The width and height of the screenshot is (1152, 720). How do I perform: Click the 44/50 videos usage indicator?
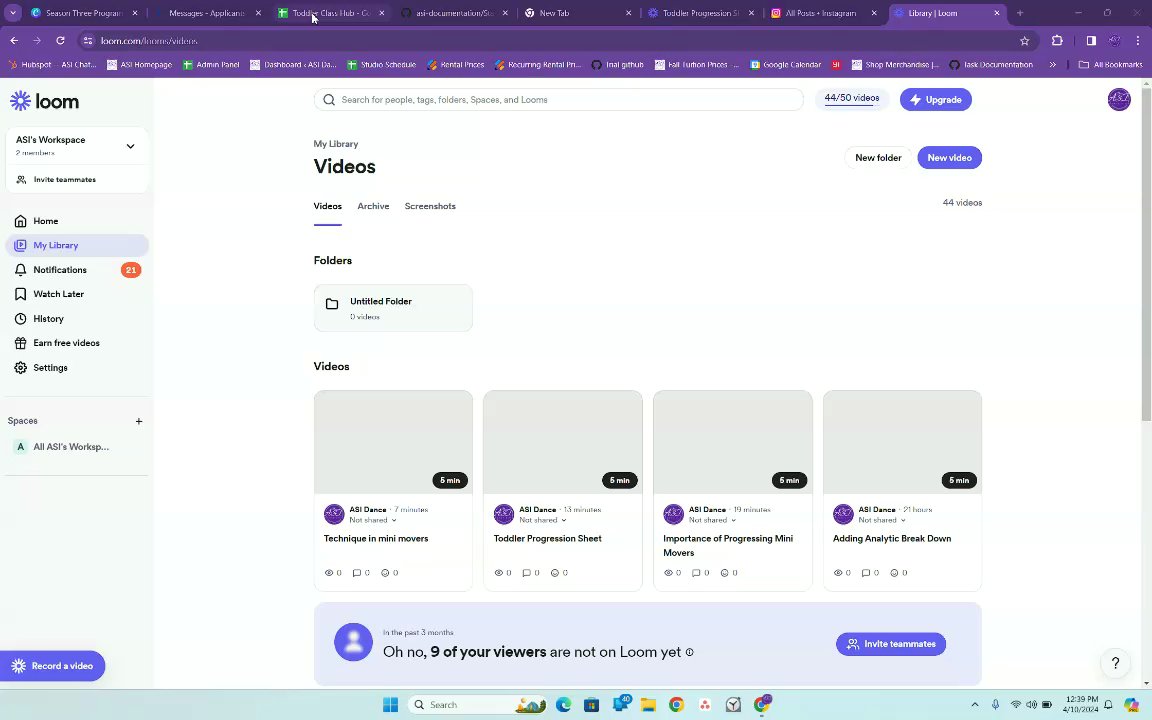tap(852, 98)
